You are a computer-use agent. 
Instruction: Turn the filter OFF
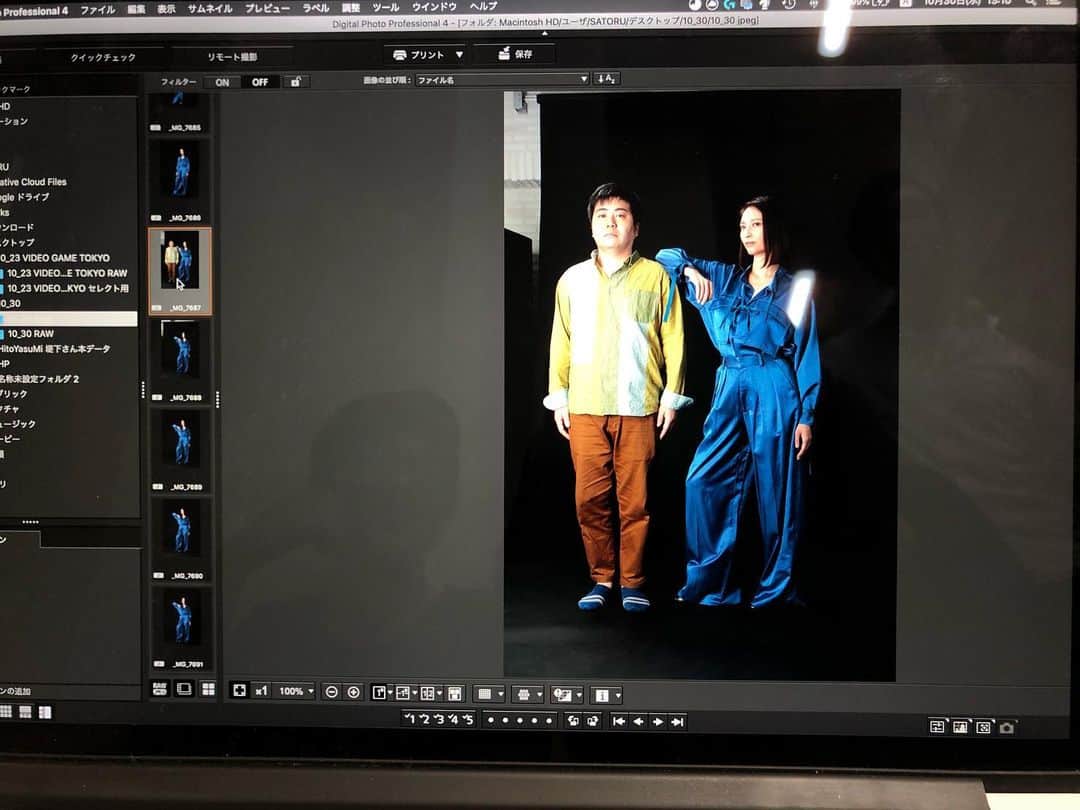(260, 82)
